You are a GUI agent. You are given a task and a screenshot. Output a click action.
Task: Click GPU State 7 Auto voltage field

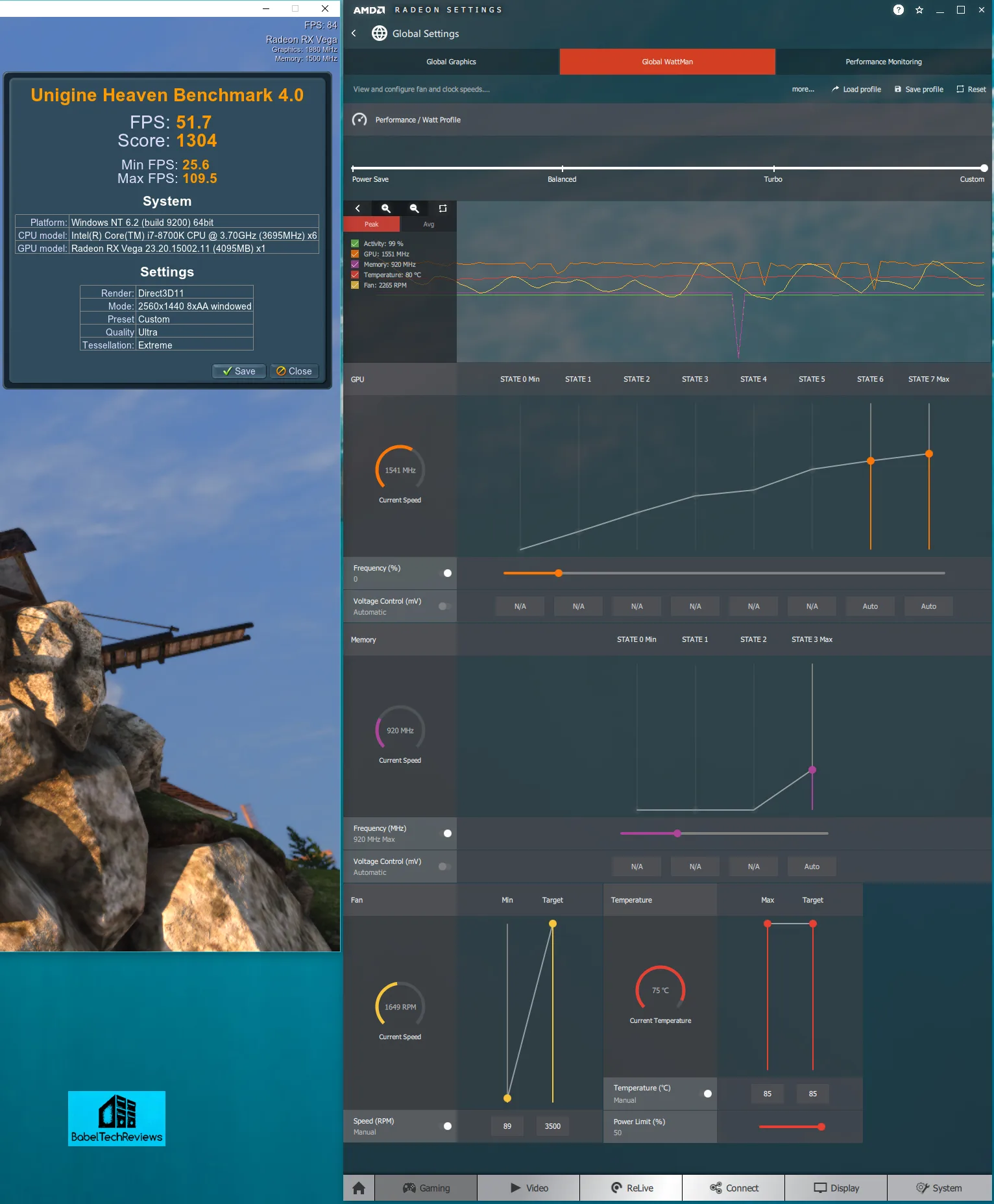(928, 606)
